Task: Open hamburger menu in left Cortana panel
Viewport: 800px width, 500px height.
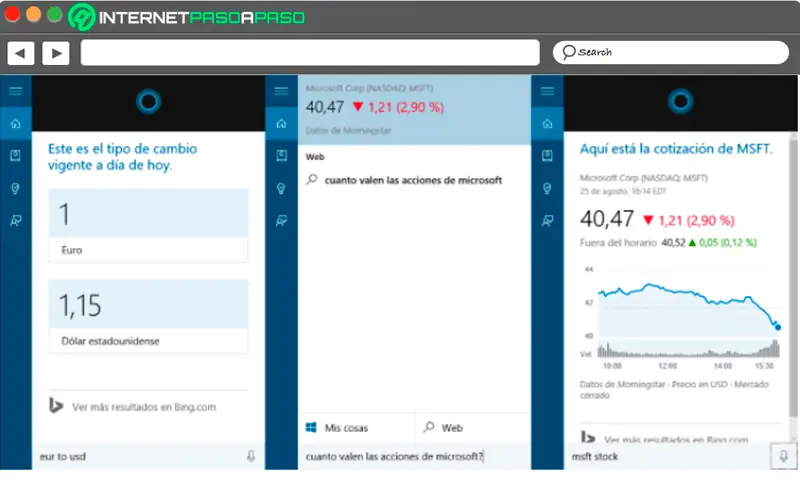Action: (16, 91)
